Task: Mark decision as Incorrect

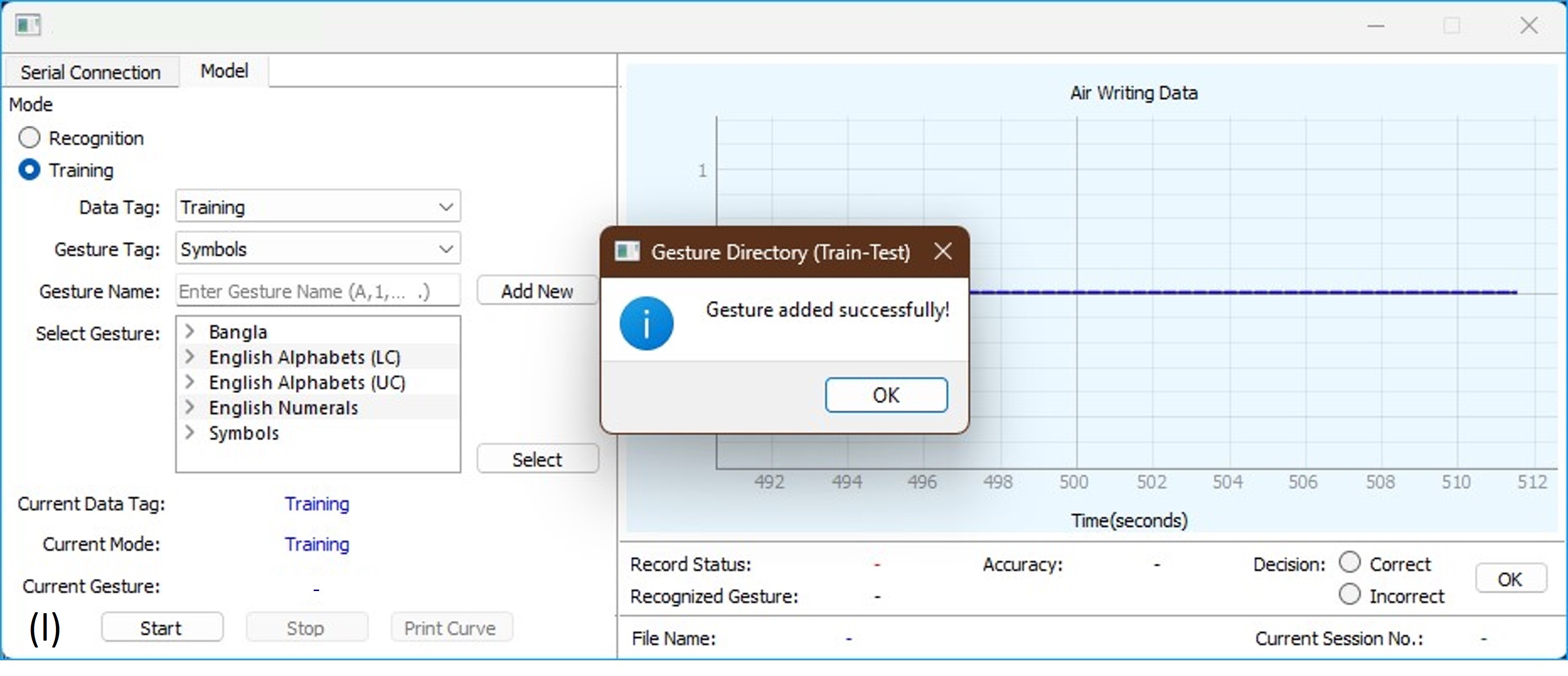Action: click(x=1349, y=595)
